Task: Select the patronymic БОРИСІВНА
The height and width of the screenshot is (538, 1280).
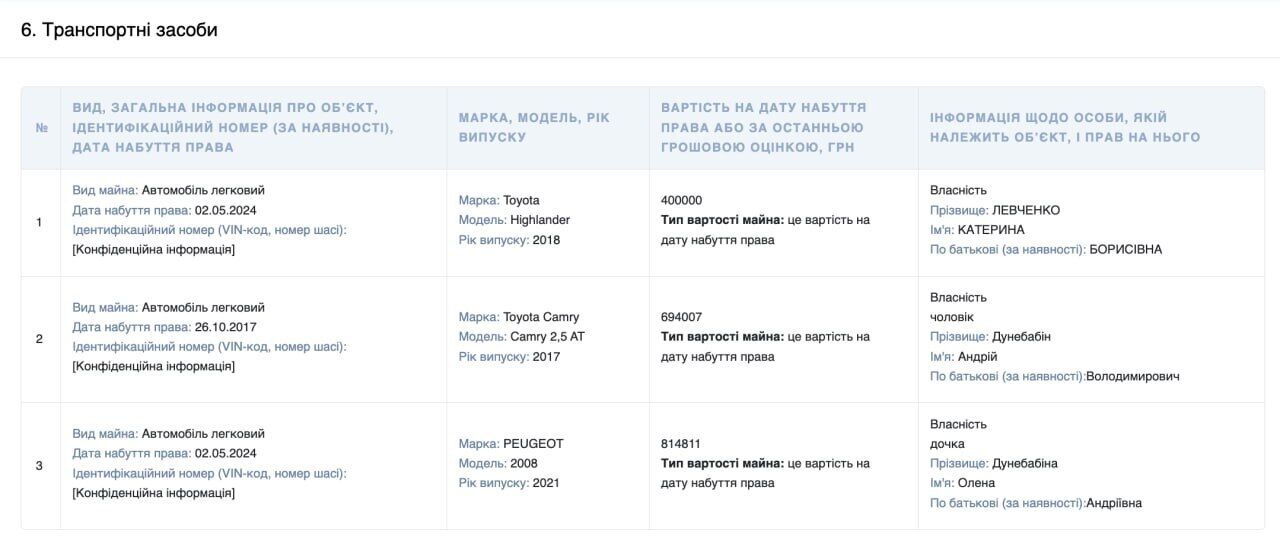Action: pyautogui.click(x=1126, y=250)
